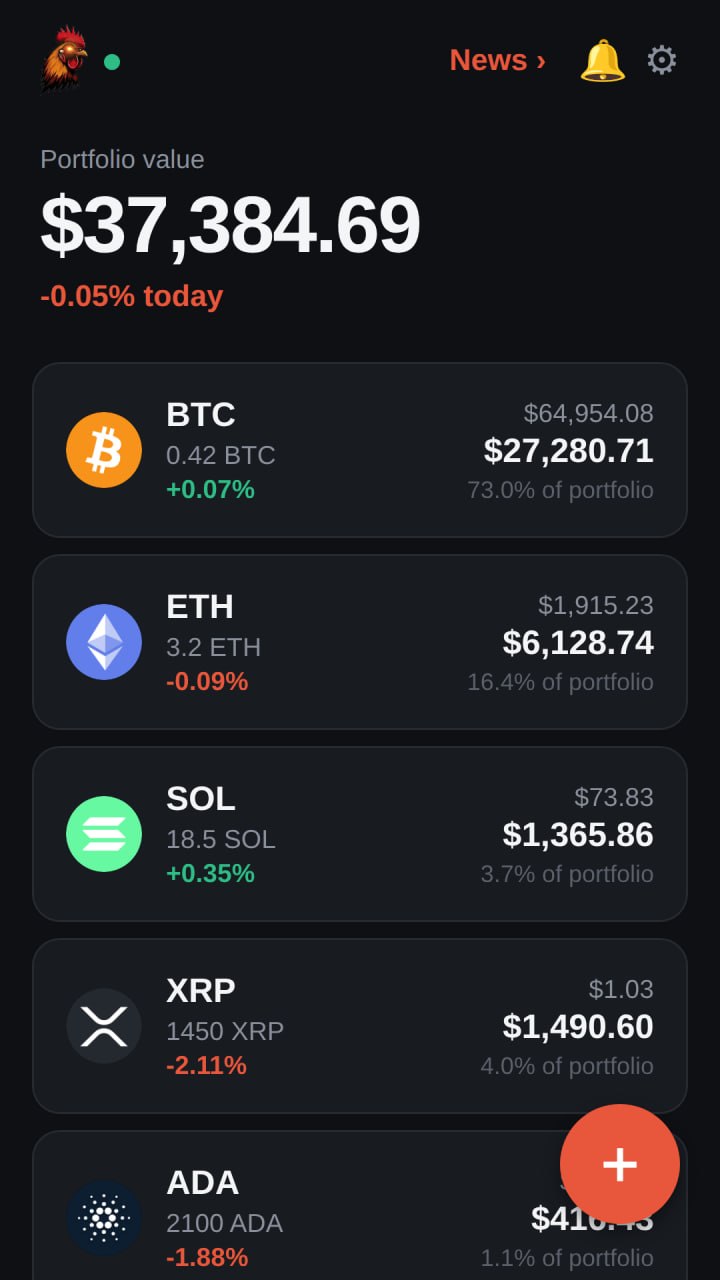Screen dimensions: 720x1280
Task: Tap the XRP -2.11% change
Action: click(206, 1065)
